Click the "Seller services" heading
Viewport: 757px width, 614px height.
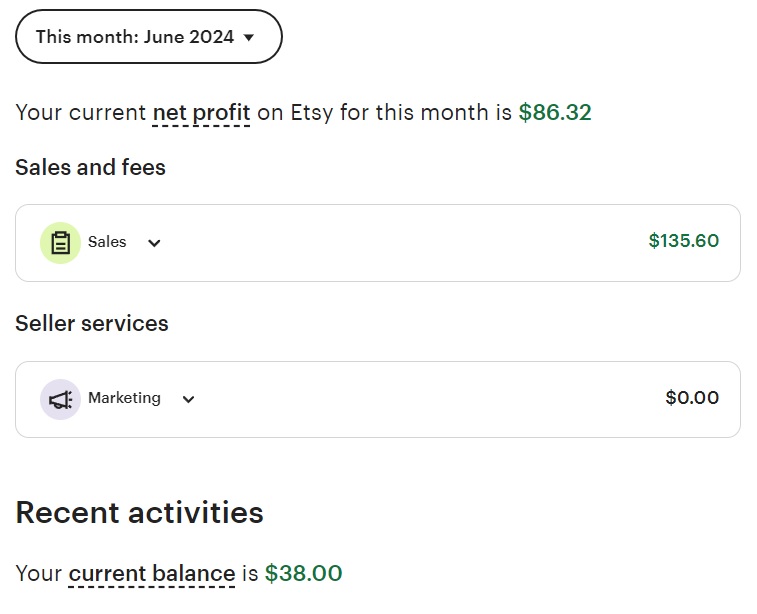92,324
